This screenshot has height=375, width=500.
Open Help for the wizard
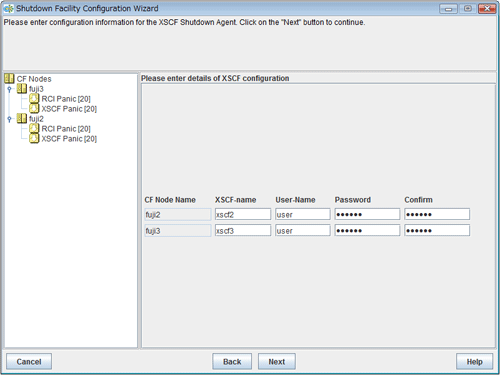tap(474, 361)
